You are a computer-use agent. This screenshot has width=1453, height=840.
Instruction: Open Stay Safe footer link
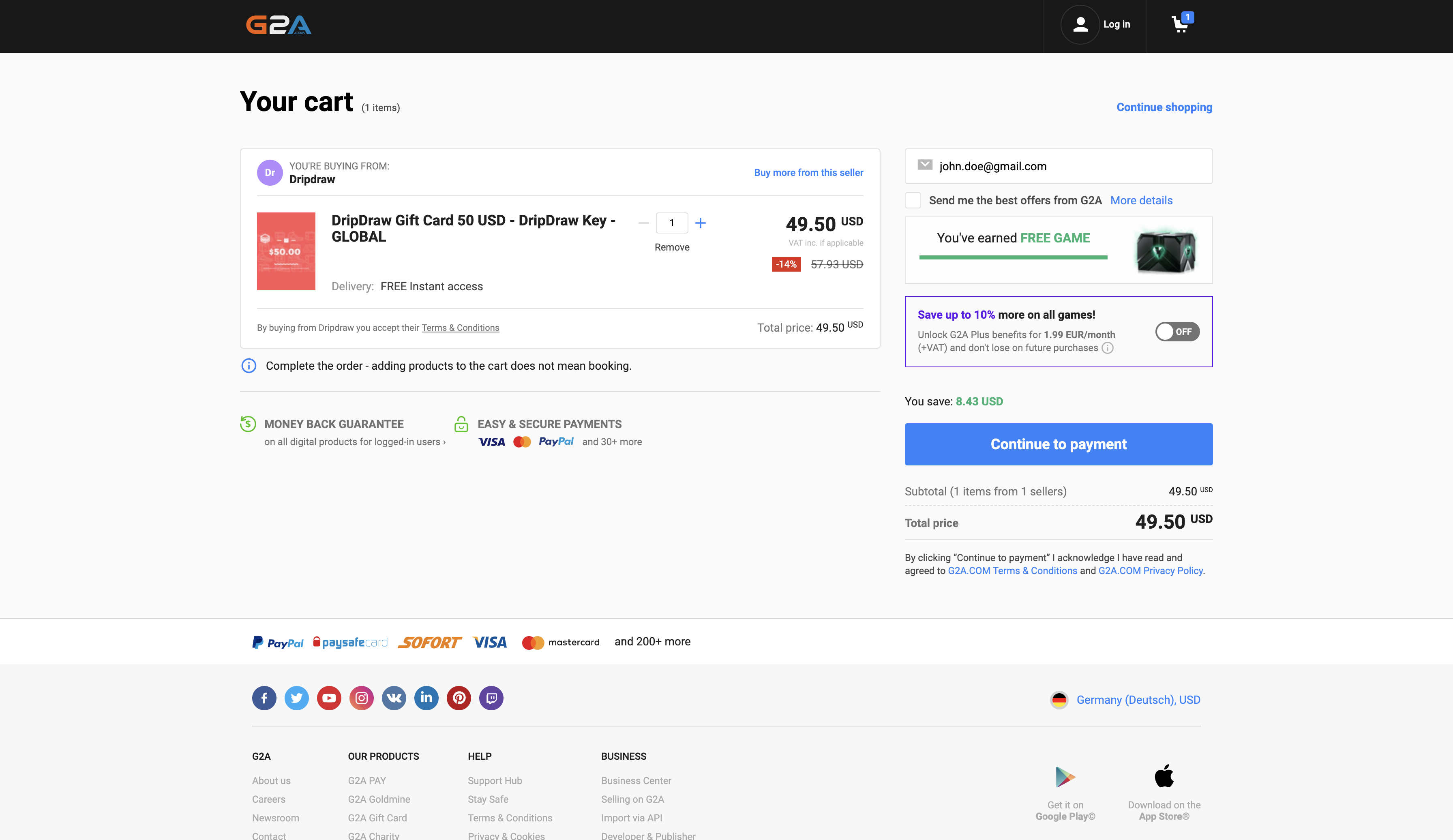pos(488,799)
